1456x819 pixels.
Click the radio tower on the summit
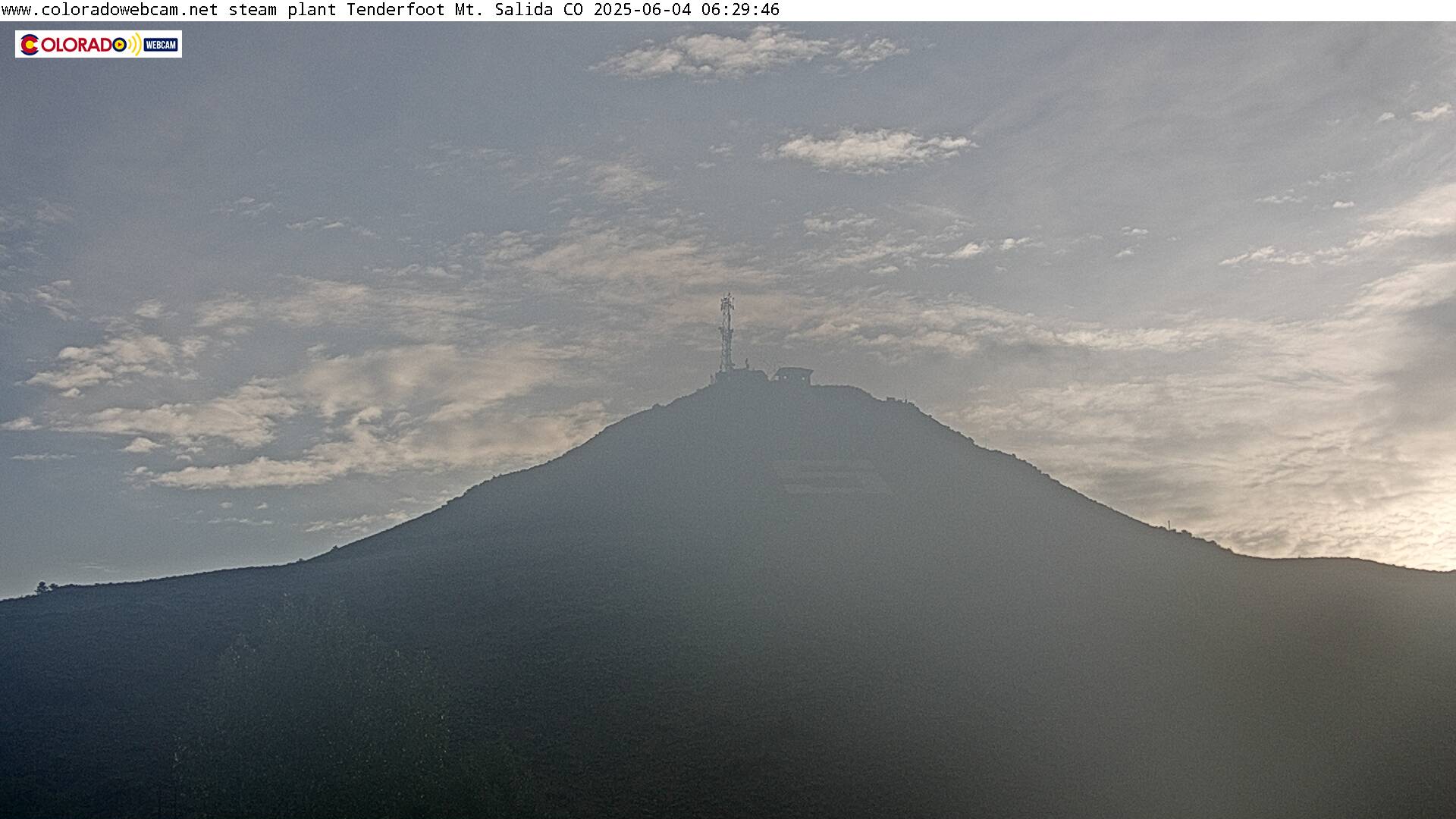(726, 334)
